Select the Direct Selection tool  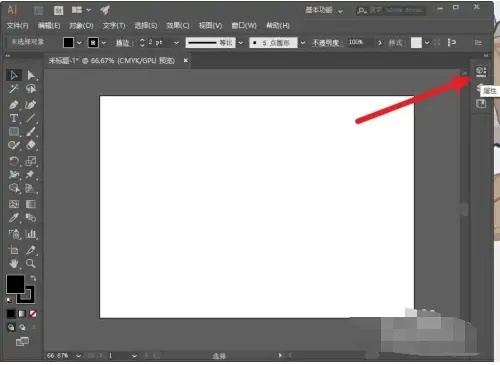pos(31,75)
